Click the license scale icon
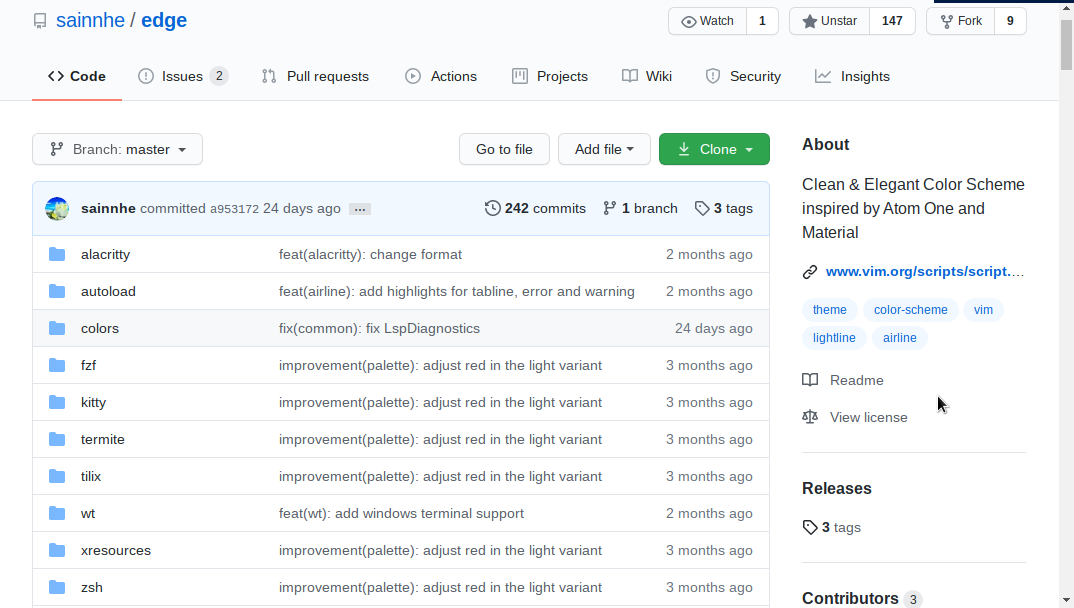Viewport: 1074px width, 608px height. coord(810,417)
